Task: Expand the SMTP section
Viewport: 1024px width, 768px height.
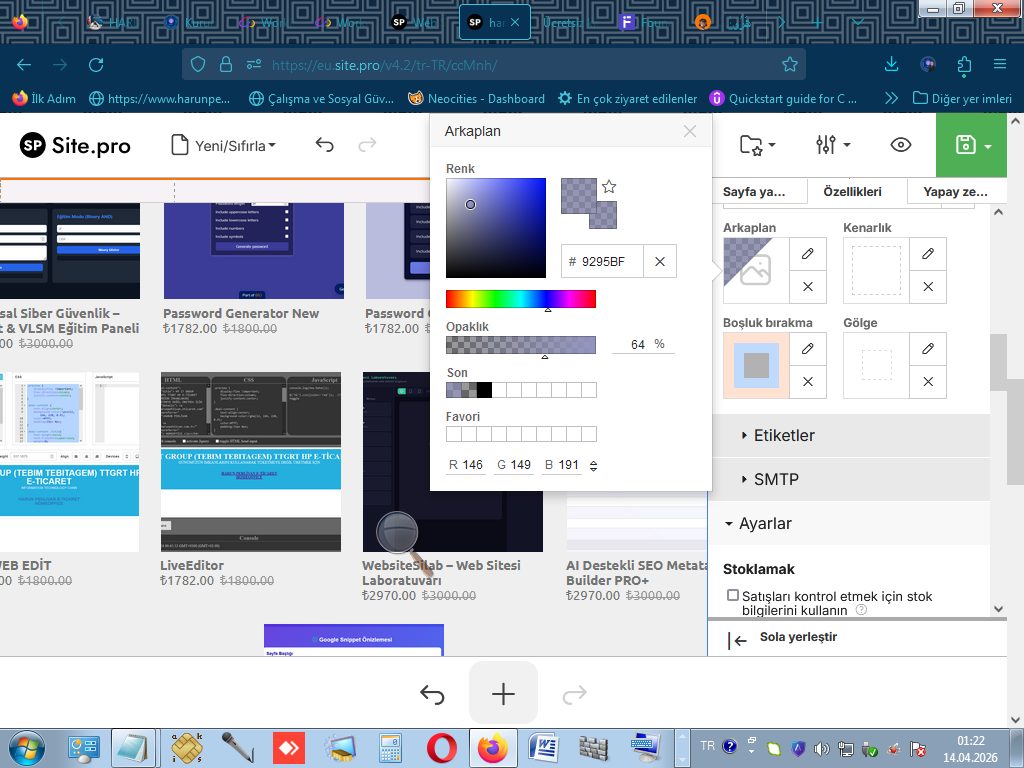Action: tap(776, 479)
